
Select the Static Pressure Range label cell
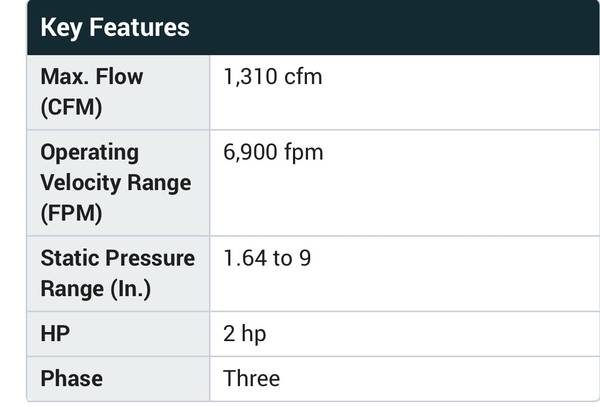tap(118, 273)
